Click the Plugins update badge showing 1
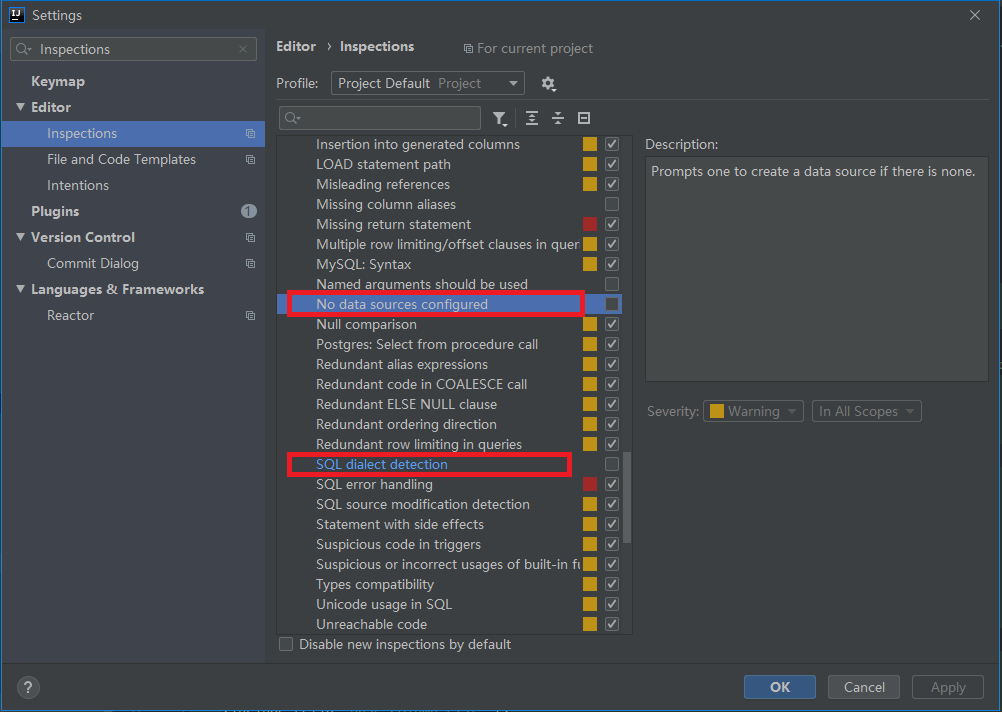 249,211
